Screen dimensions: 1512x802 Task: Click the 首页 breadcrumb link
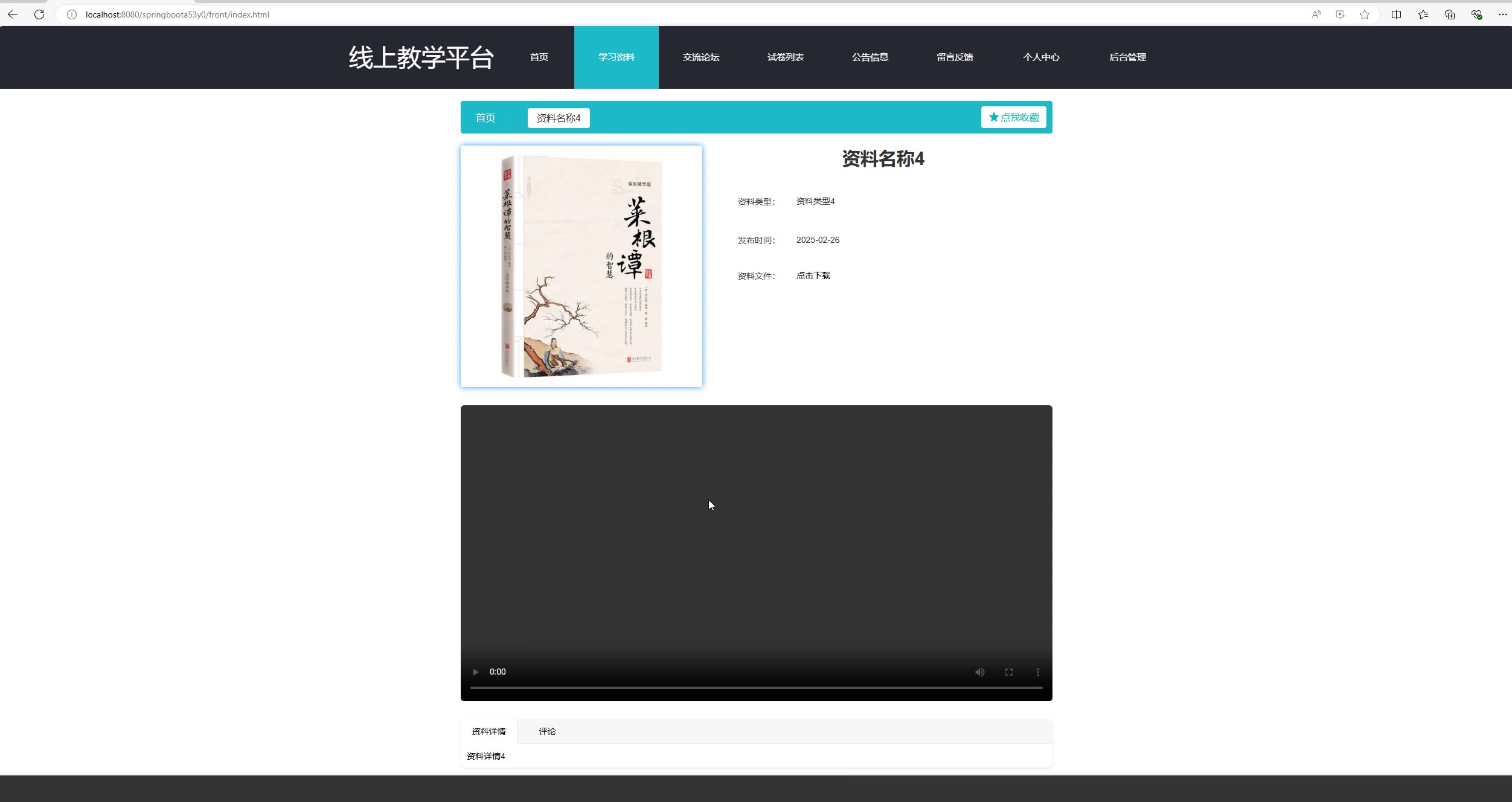coord(485,118)
